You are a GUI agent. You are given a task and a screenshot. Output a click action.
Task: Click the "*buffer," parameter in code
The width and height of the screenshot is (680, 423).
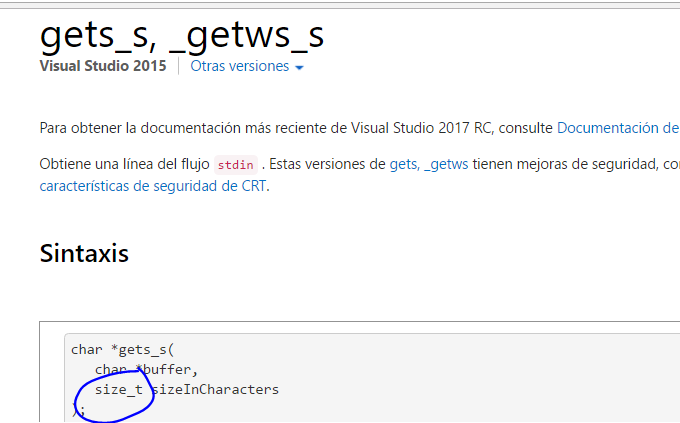(x=165, y=369)
